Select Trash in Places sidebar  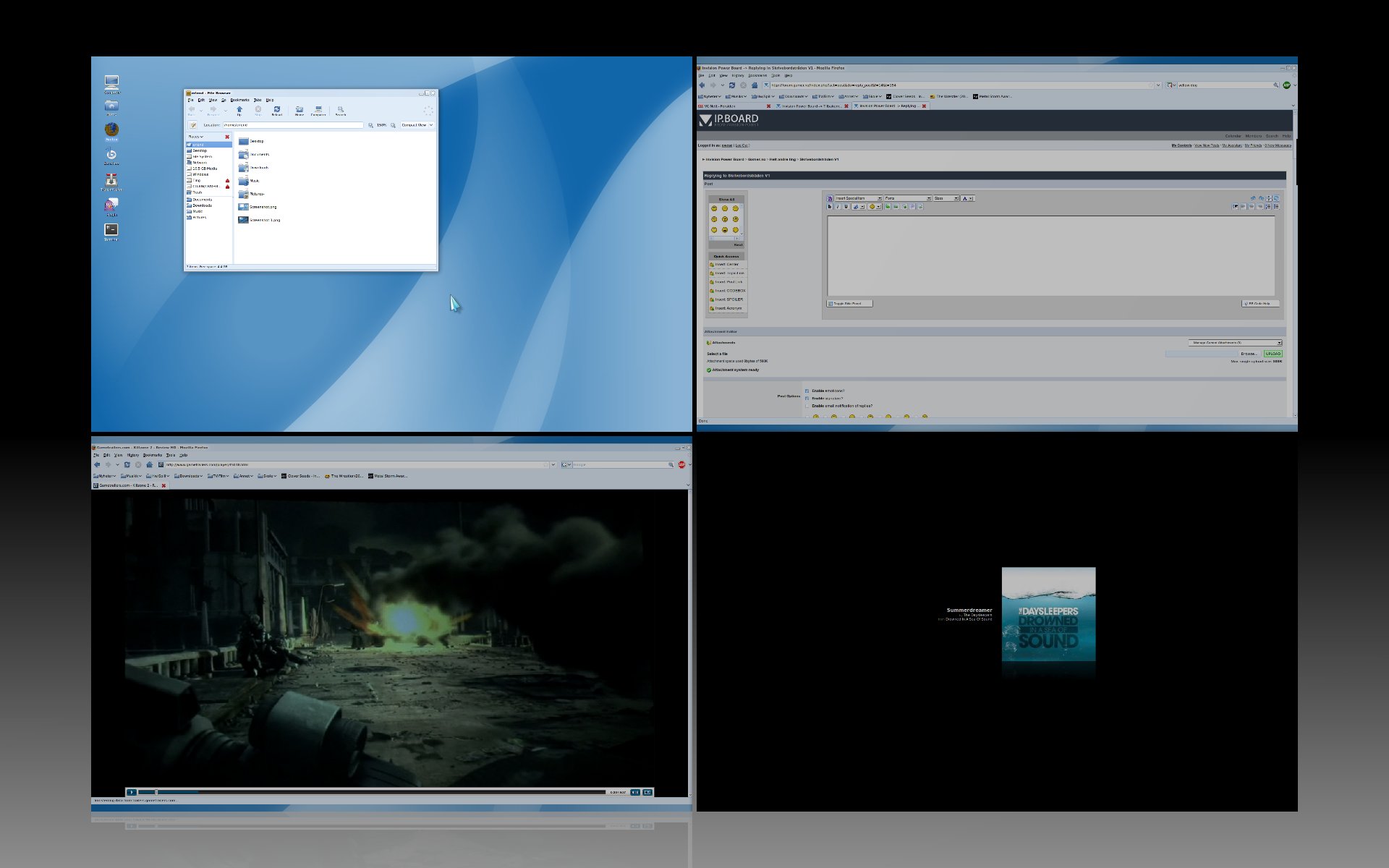pos(197,192)
